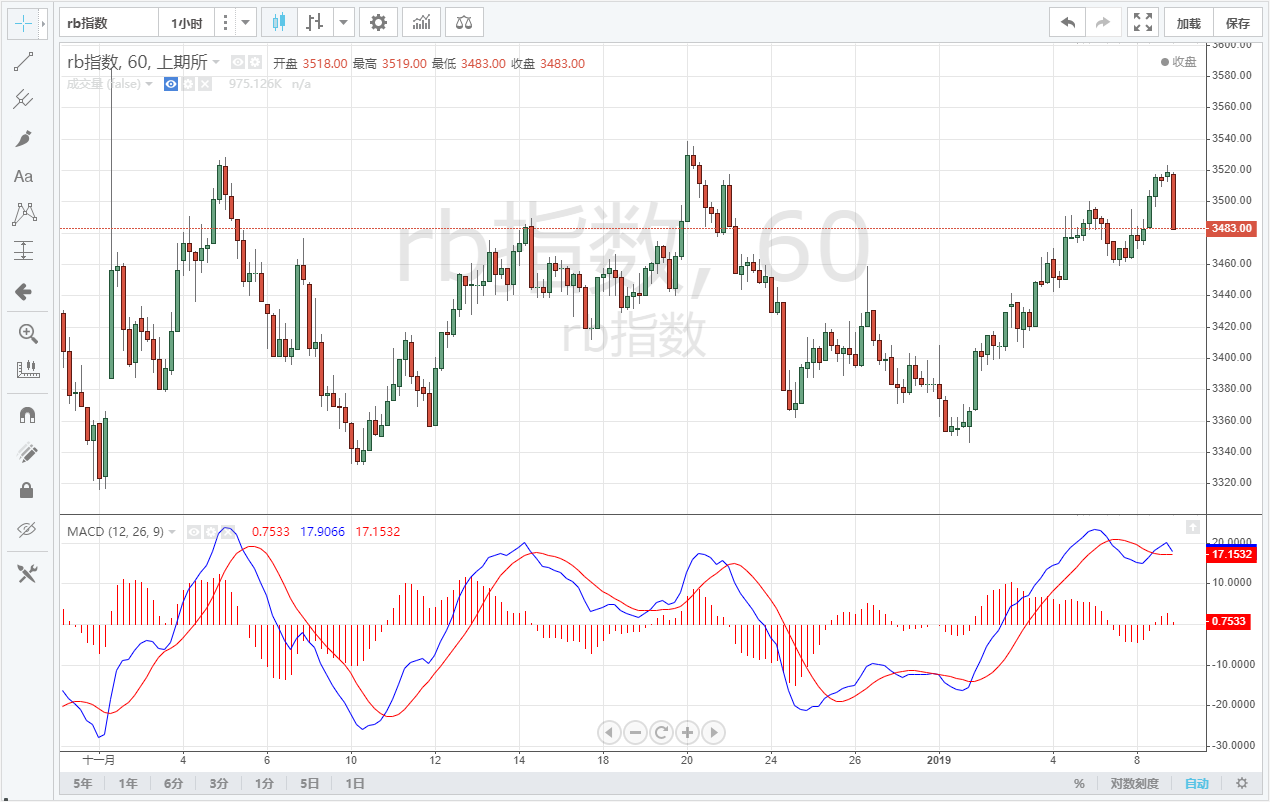This screenshot has height=802, width=1270.
Task: Open main series settings gear in legend
Action: 255,62
